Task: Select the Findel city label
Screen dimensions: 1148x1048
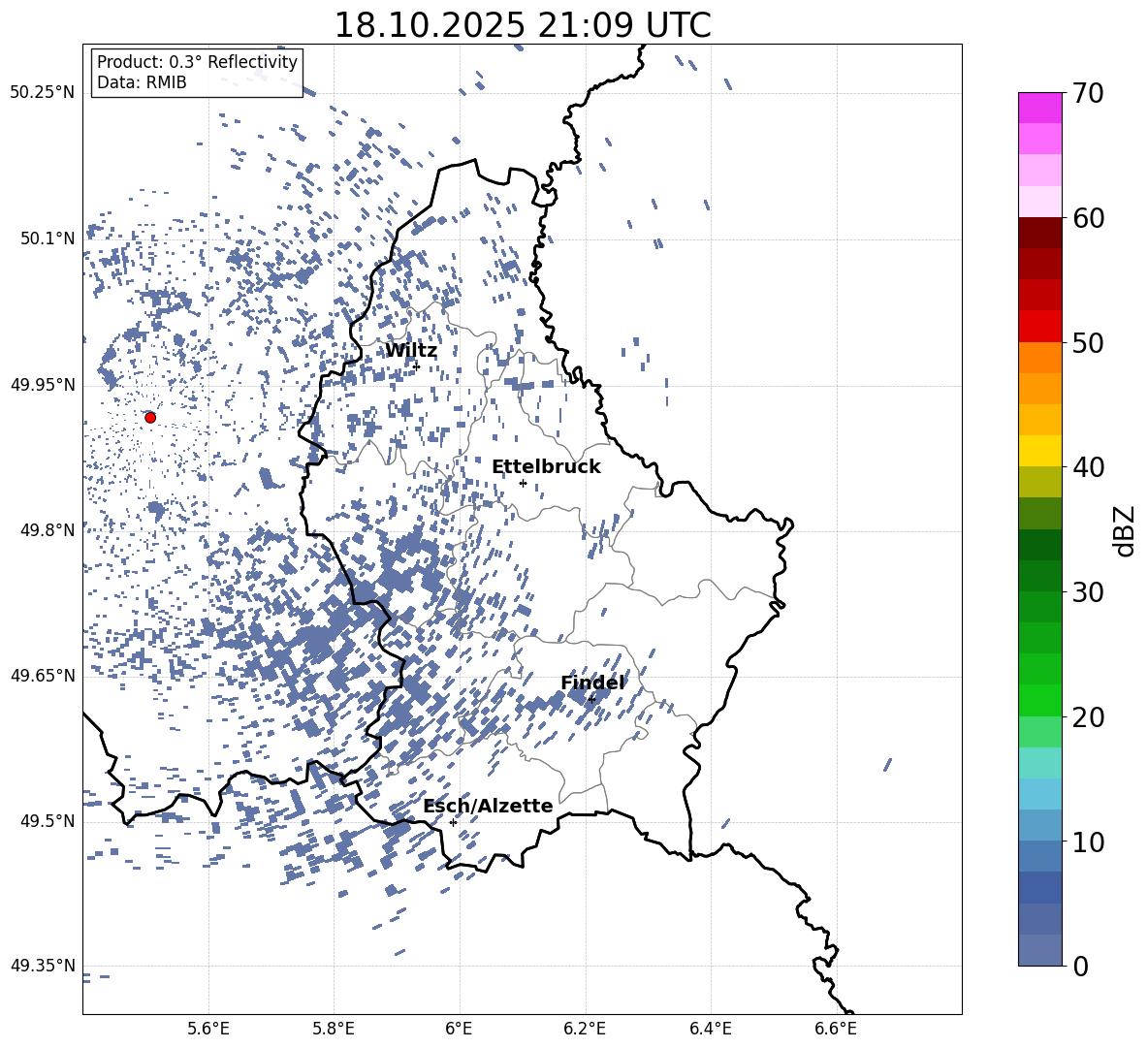Action: [x=592, y=683]
